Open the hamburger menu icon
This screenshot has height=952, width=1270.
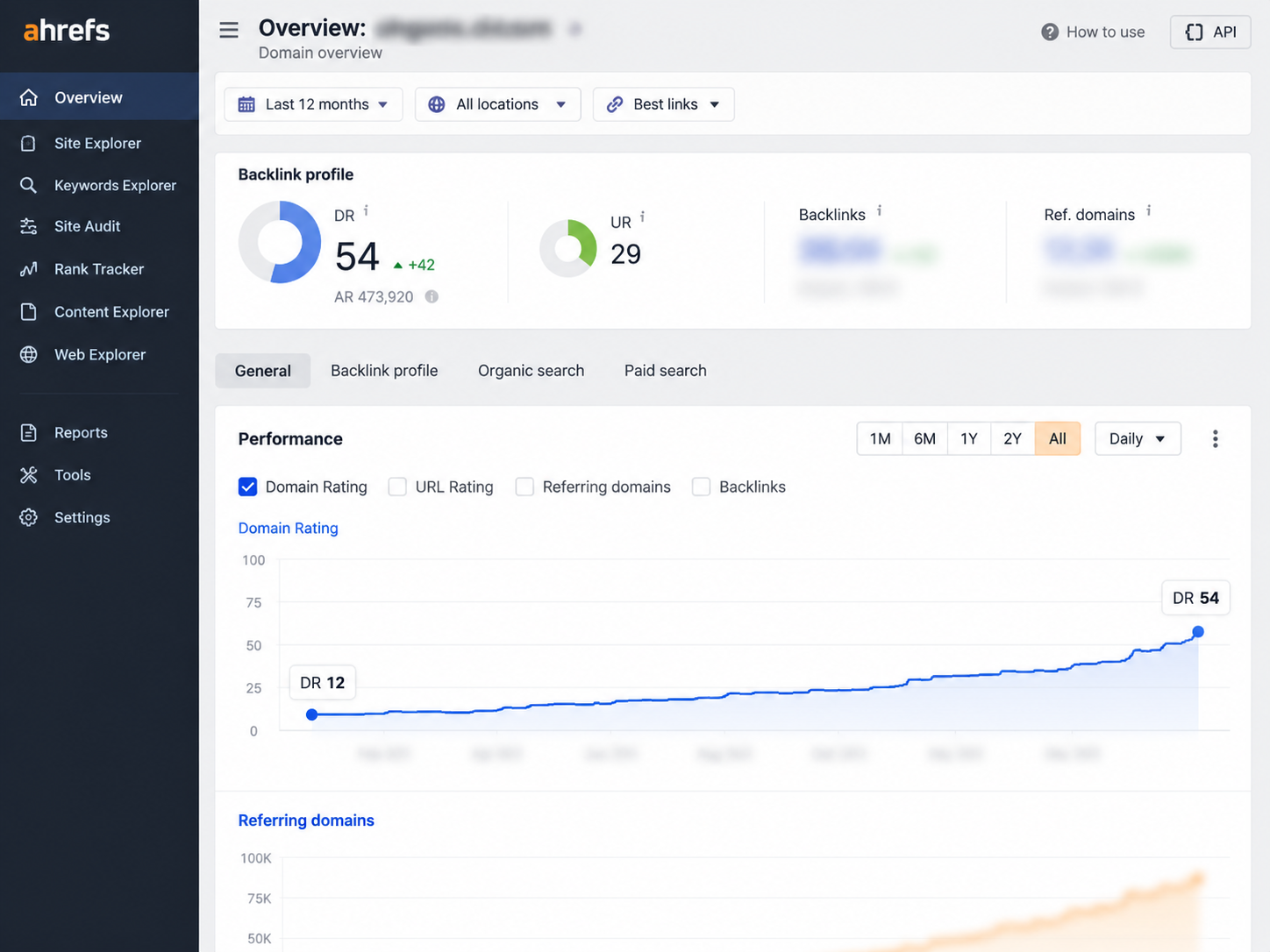pyautogui.click(x=229, y=31)
